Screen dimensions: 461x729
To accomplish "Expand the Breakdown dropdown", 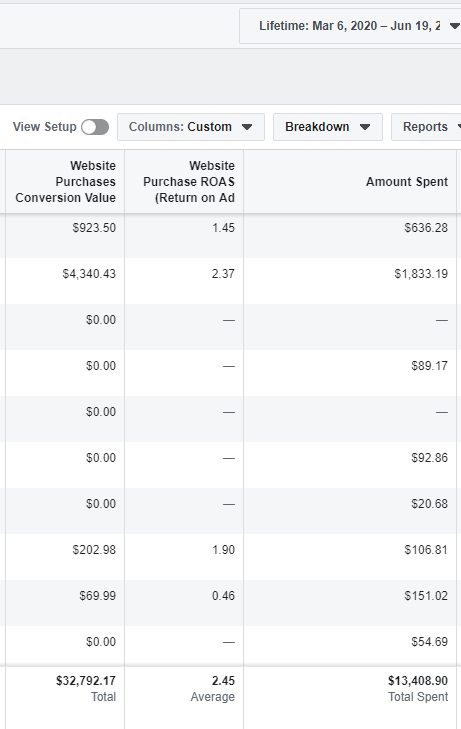I will pyautogui.click(x=328, y=127).
